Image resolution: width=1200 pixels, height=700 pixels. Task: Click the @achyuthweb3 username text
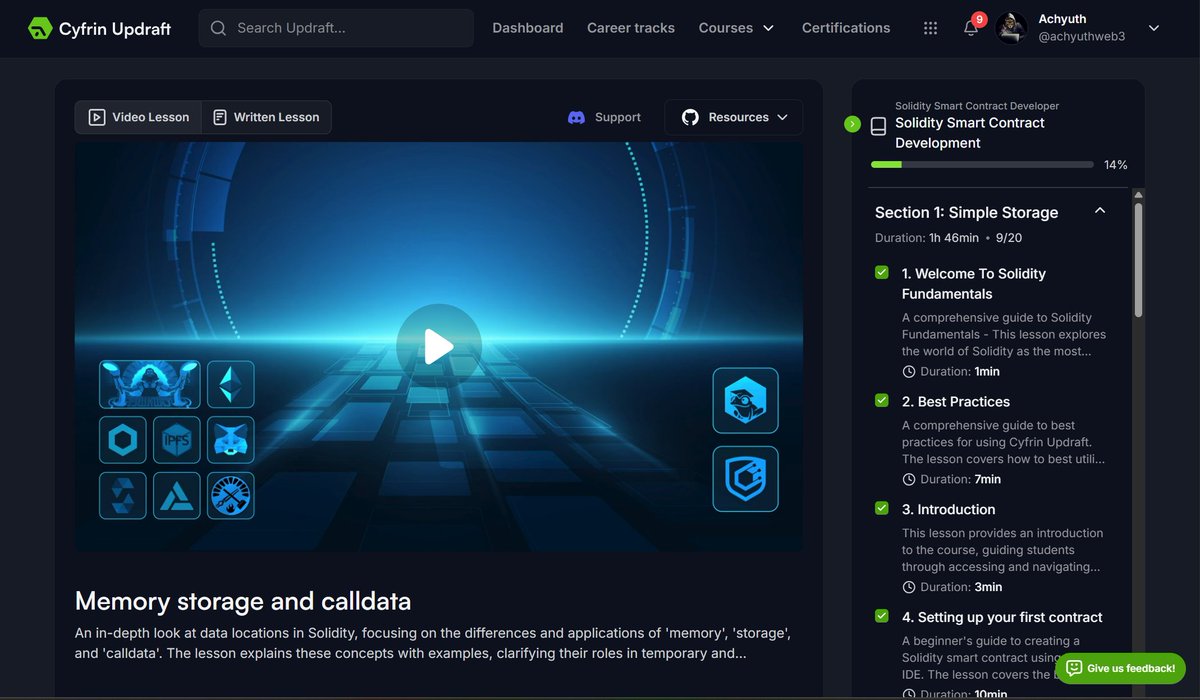[1081, 37]
